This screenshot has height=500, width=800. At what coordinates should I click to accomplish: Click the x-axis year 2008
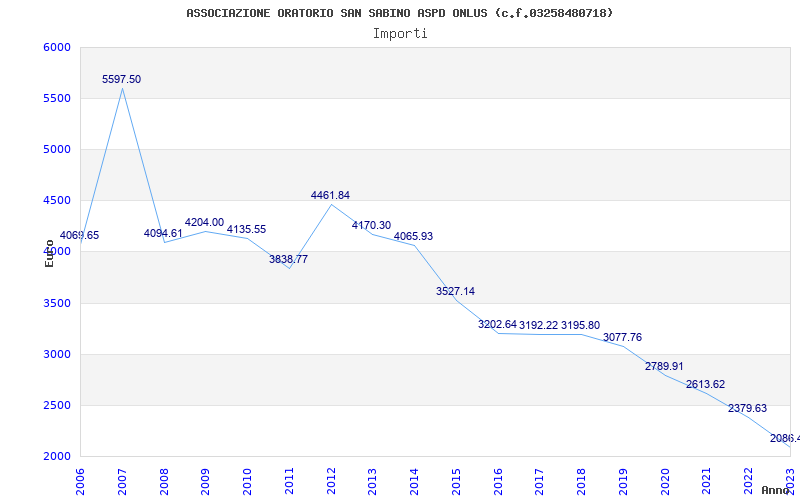(164, 482)
